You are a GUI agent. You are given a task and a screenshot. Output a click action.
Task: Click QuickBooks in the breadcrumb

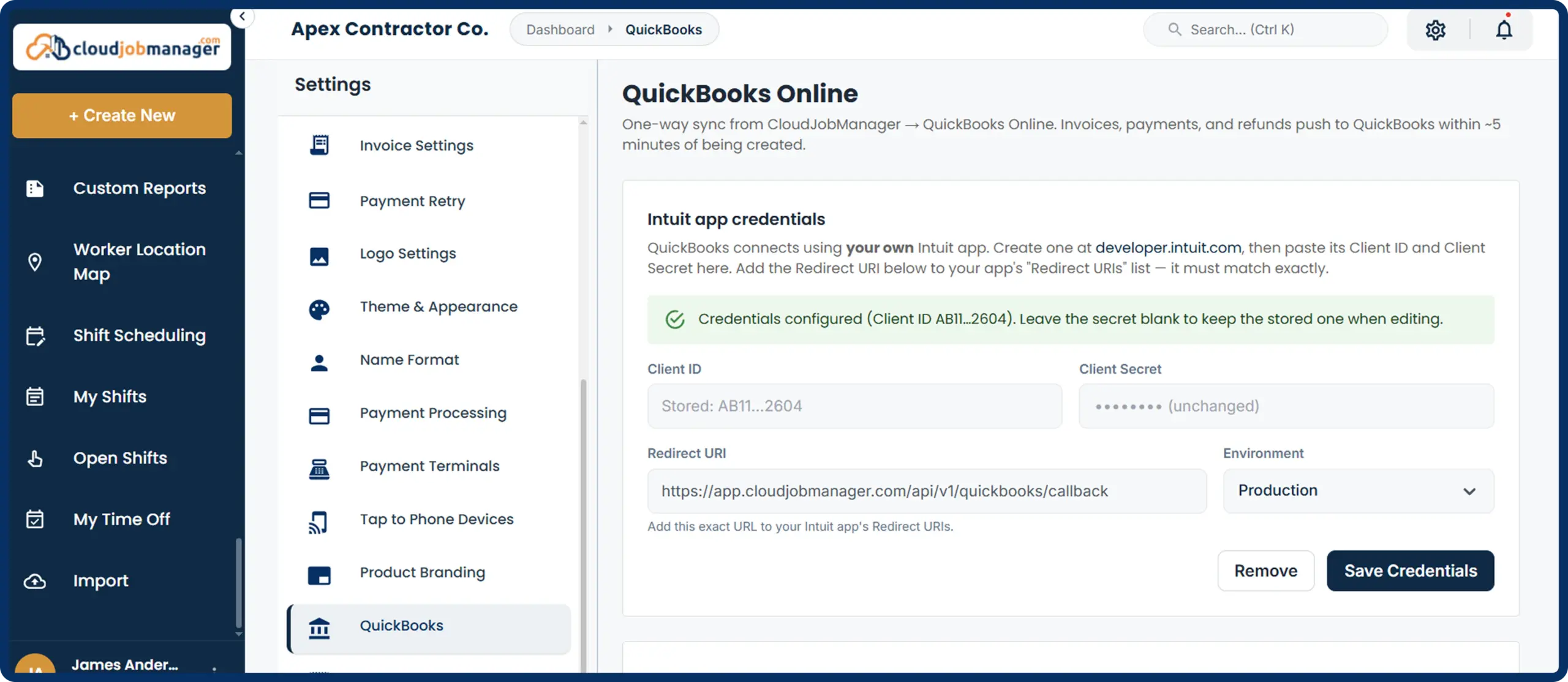tap(663, 29)
